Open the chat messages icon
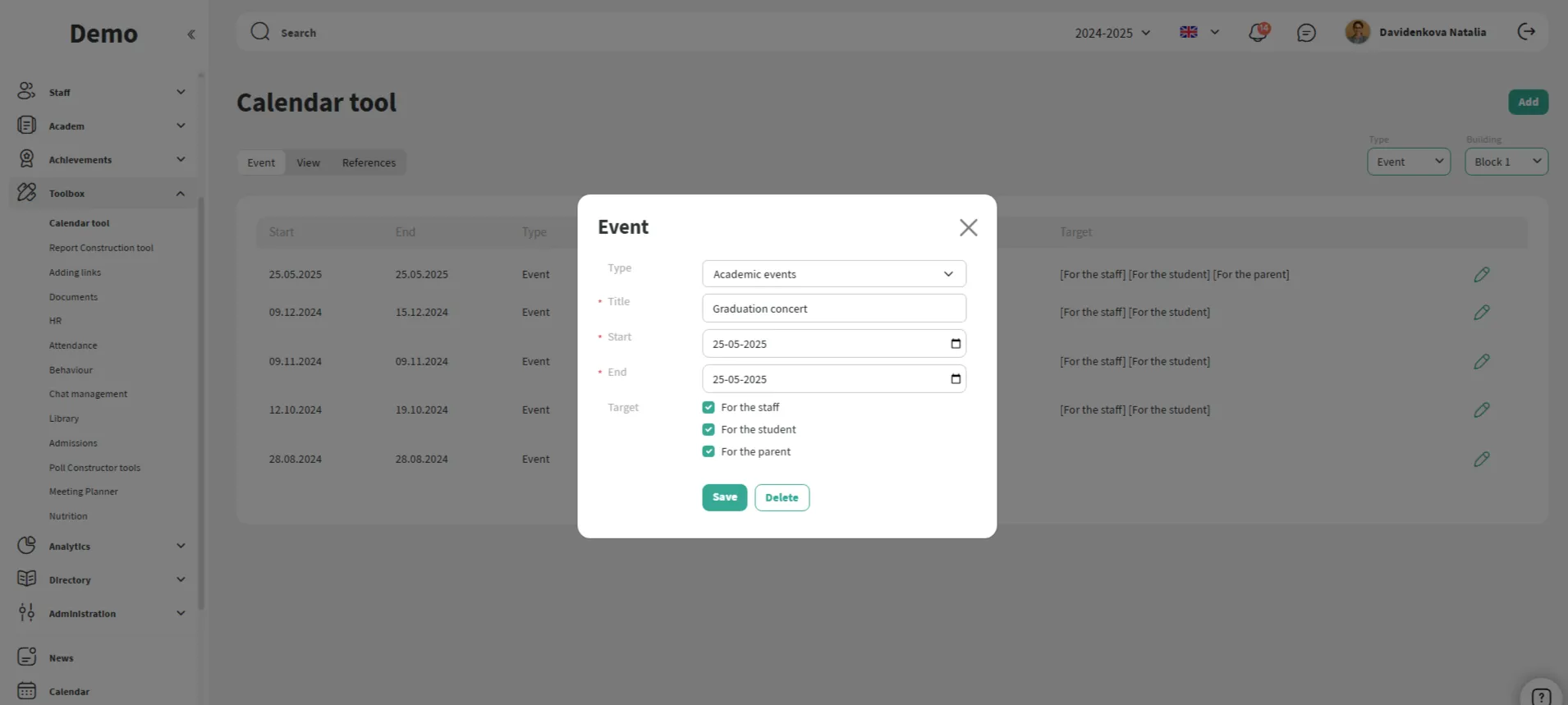 pyautogui.click(x=1306, y=33)
